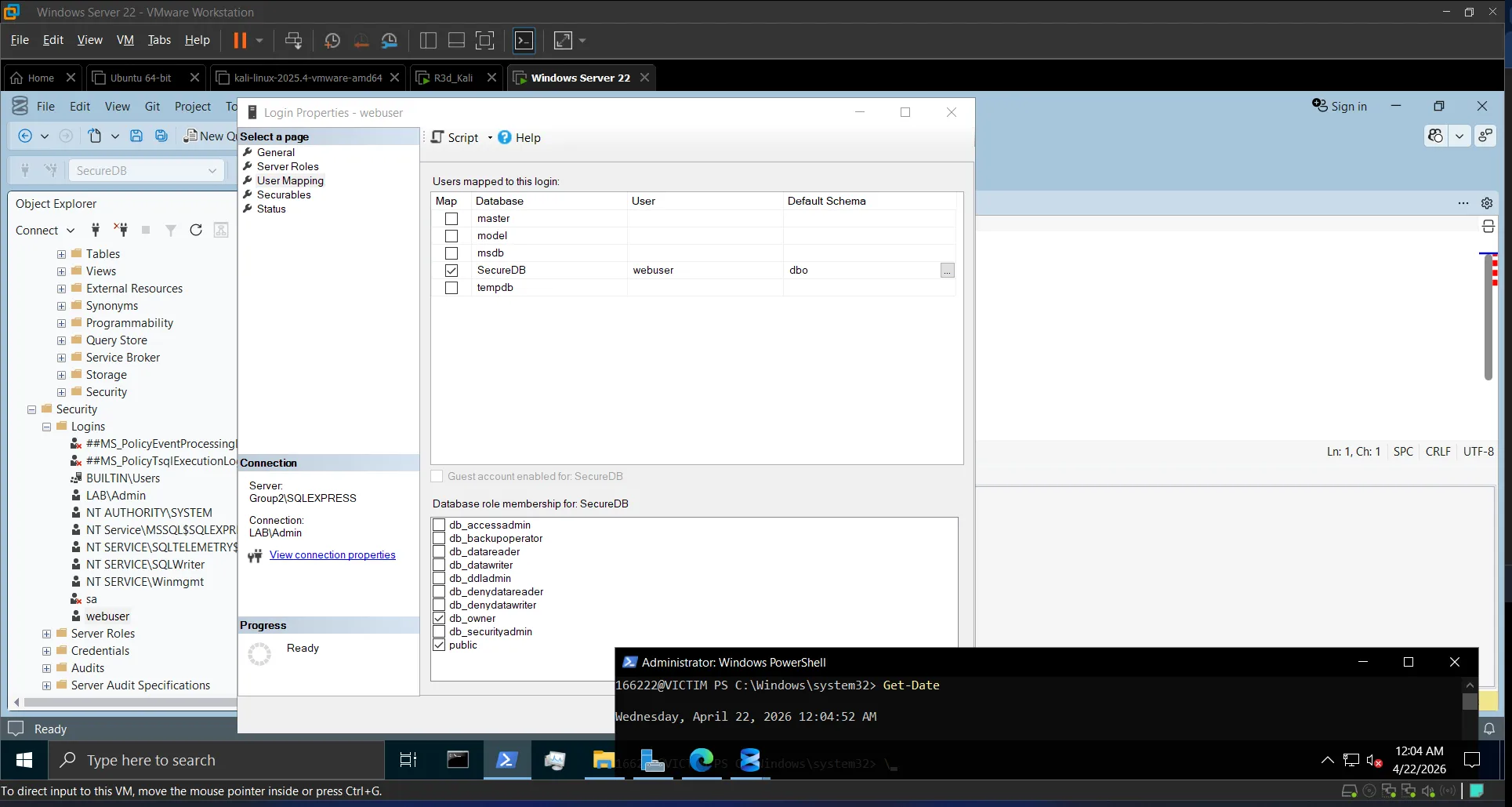Collapse the server-level Security node
1512x807 pixels.
coord(31,409)
